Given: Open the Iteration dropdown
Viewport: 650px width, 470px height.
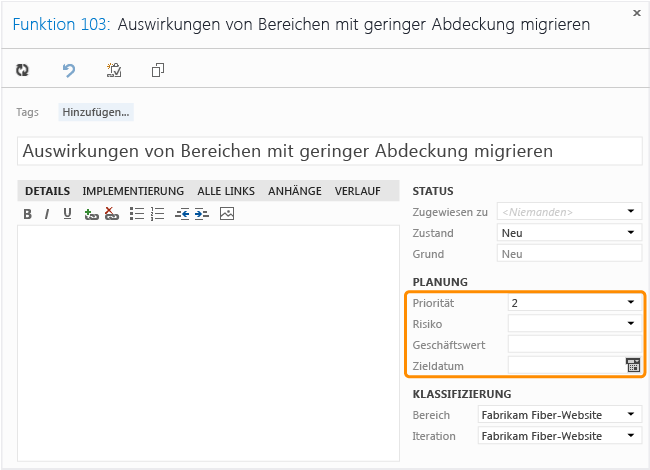Looking at the screenshot, I should coord(631,436).
